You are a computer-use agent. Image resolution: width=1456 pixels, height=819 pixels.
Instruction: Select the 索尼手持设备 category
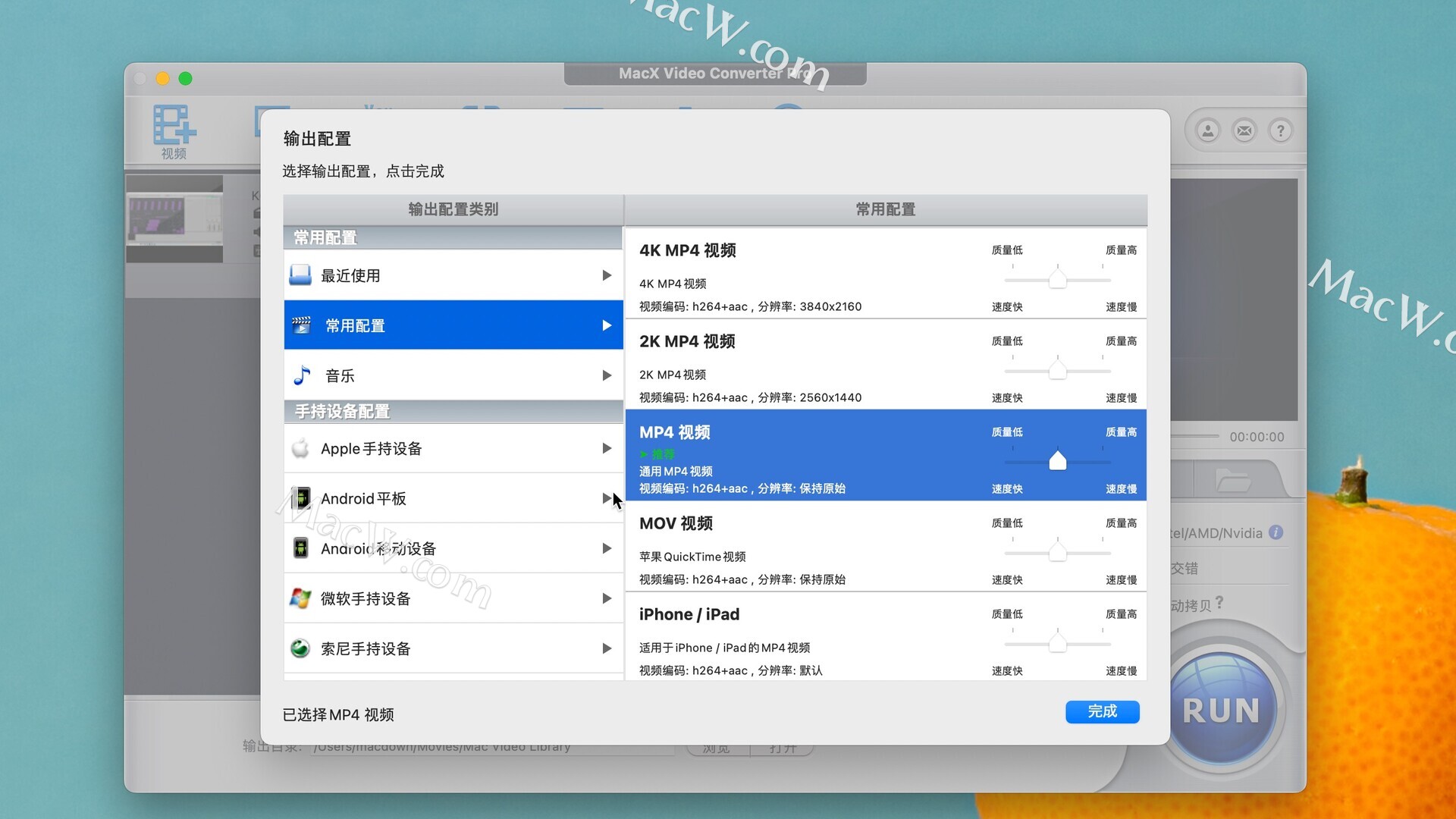click(x=453, y=648)
